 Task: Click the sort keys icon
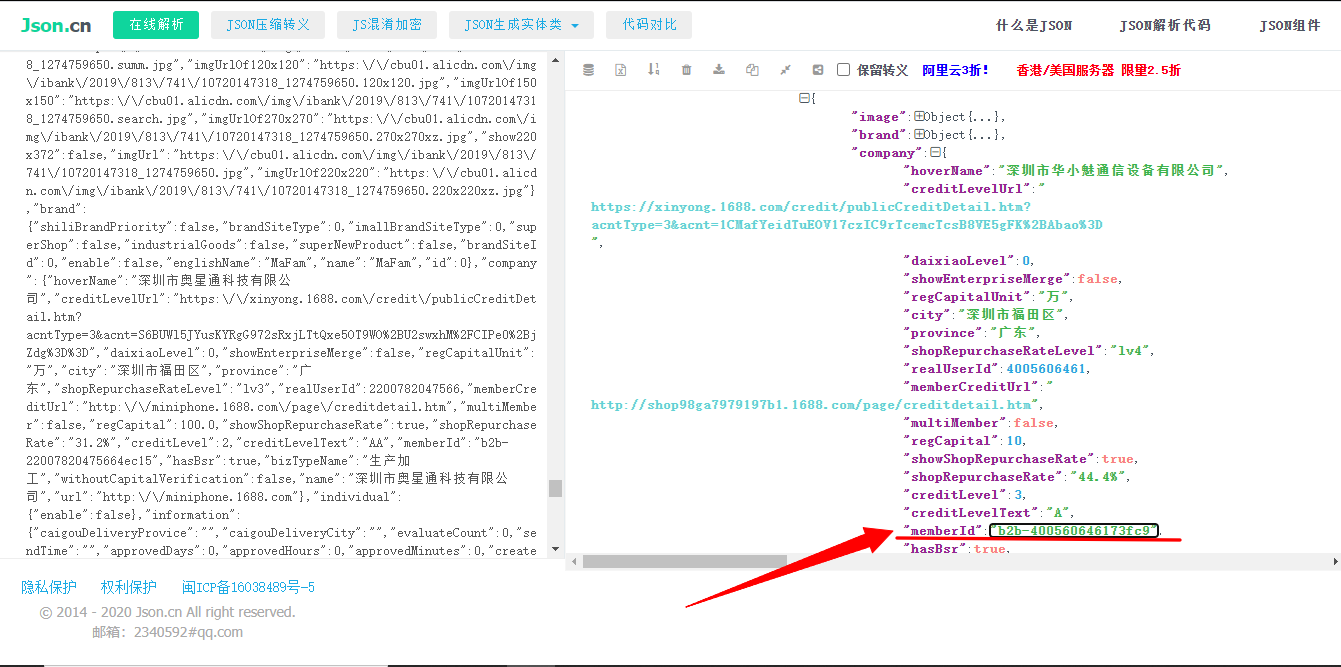[653, 70]
